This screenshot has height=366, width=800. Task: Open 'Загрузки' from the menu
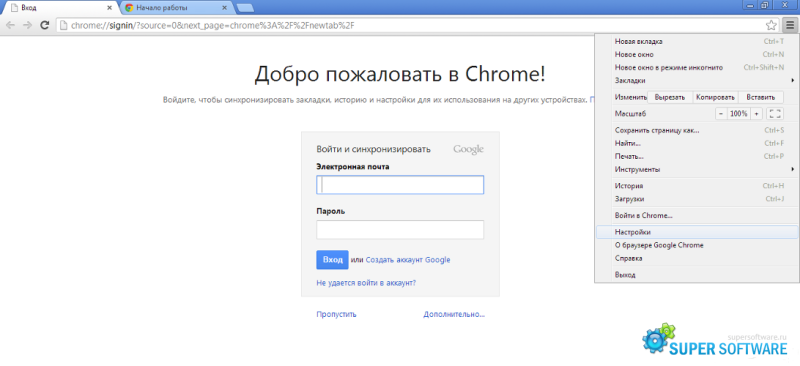(x=697, y=199)
